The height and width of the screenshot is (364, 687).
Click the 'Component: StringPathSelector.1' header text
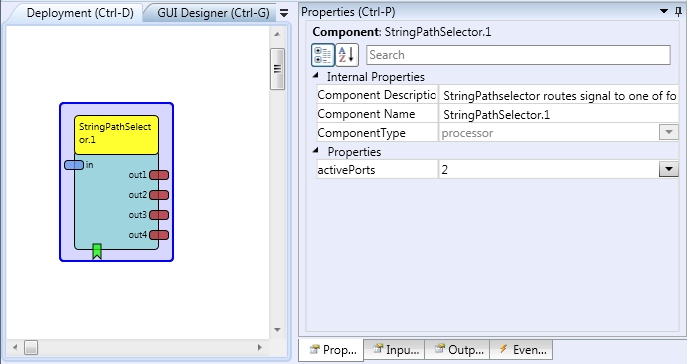402,32
